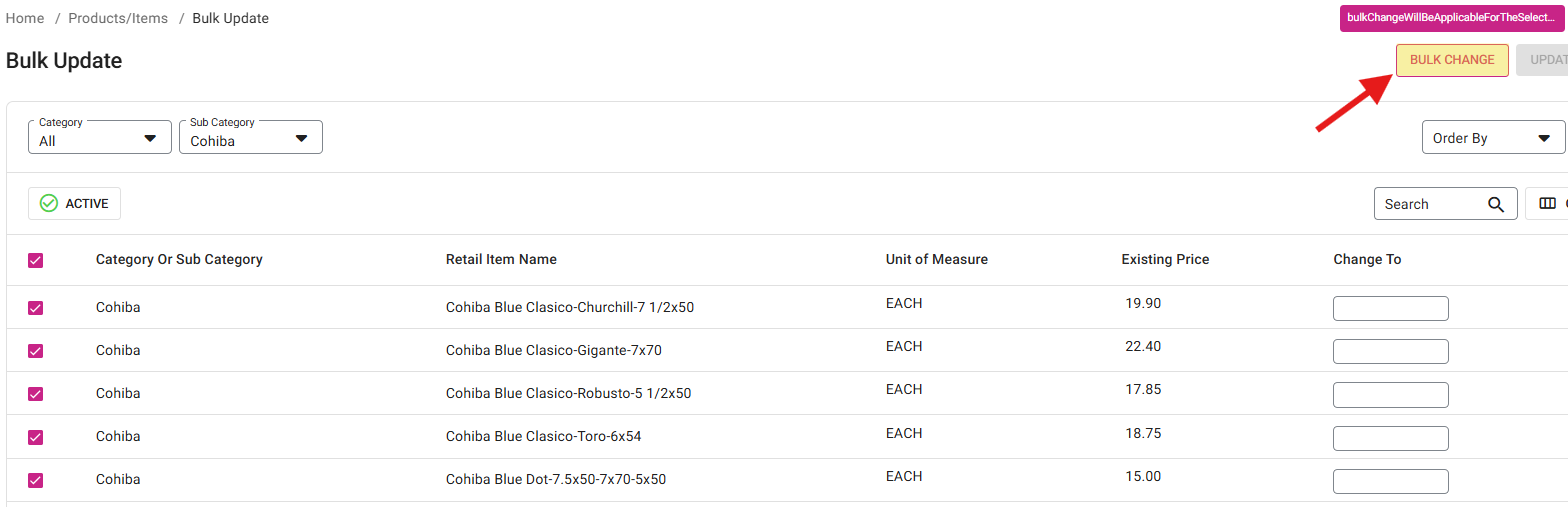
Task: Click the green Active checkmark icon
Action: click(x=49, y=204)
